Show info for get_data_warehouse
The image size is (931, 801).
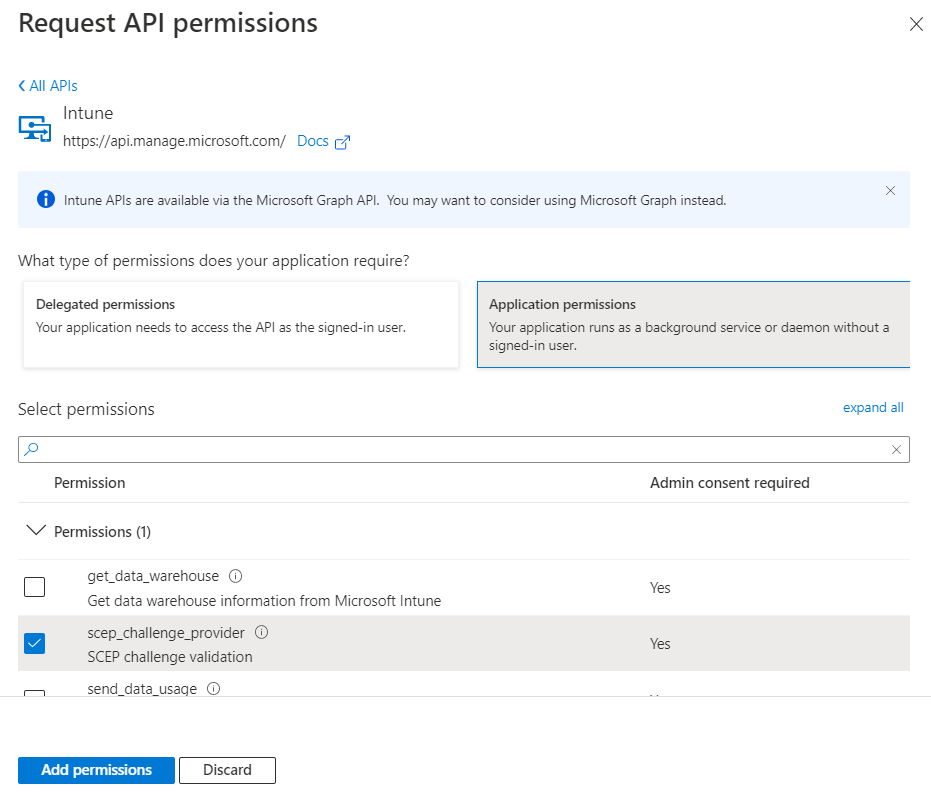[236, 576]
